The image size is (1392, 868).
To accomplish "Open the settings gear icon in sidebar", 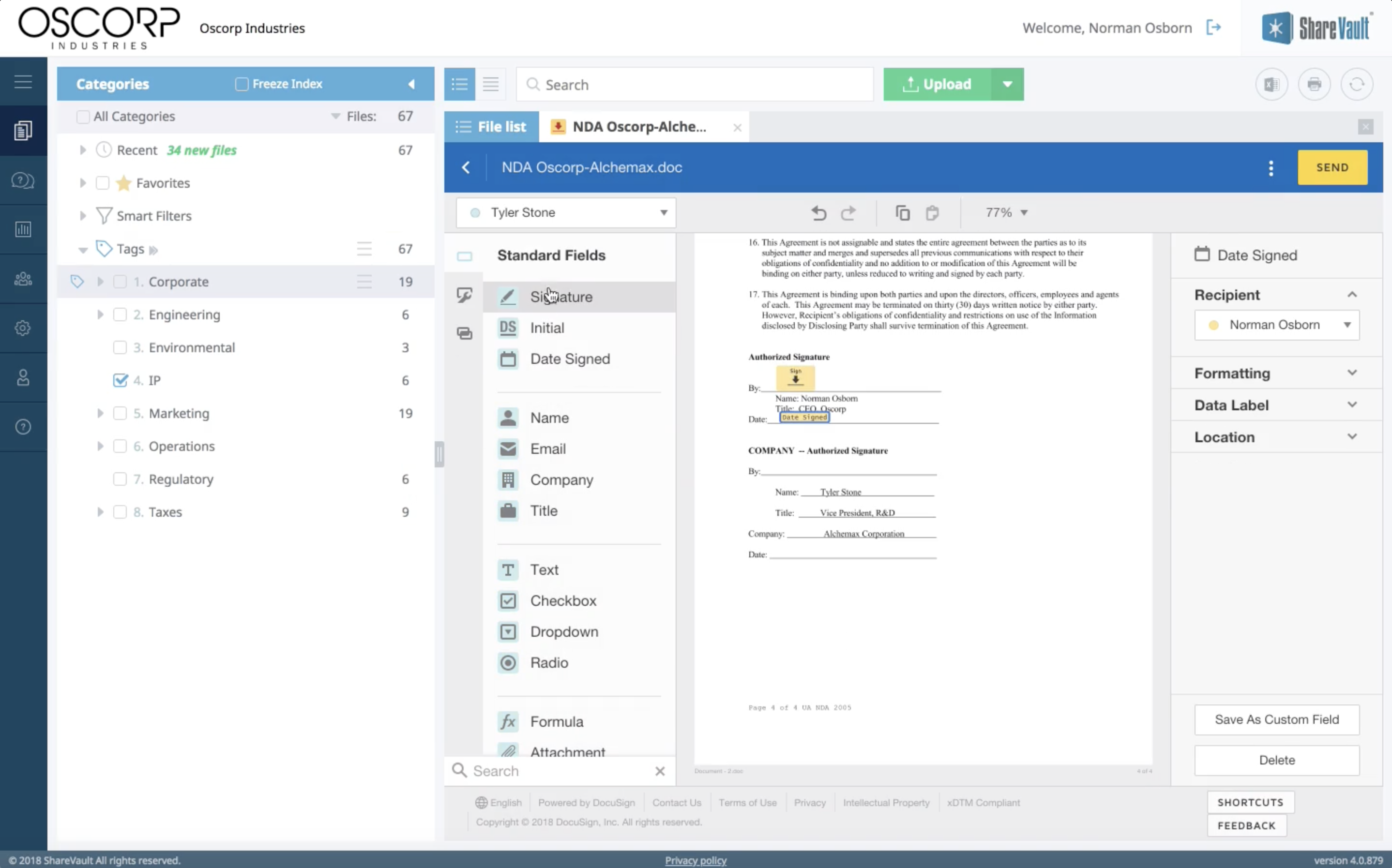I will pyautogui.click(x=23, y=329).
